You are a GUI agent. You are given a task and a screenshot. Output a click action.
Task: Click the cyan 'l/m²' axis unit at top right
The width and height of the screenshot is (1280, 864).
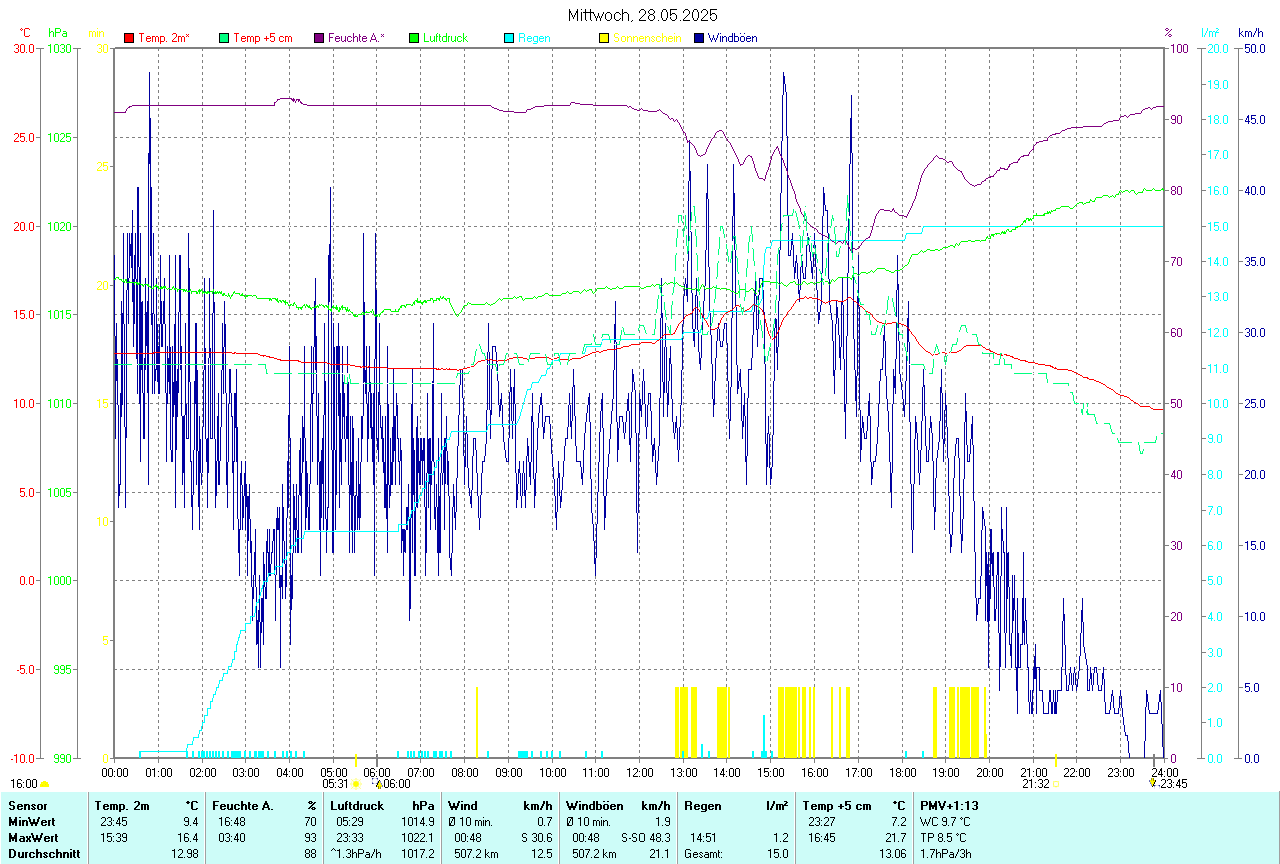(x=1211, y=33)
